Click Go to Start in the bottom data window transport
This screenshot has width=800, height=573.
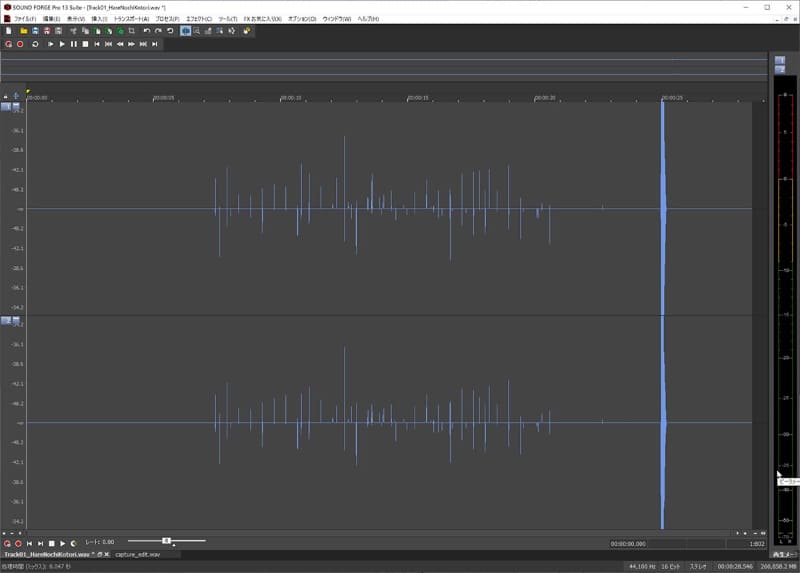tap(29, 544)
